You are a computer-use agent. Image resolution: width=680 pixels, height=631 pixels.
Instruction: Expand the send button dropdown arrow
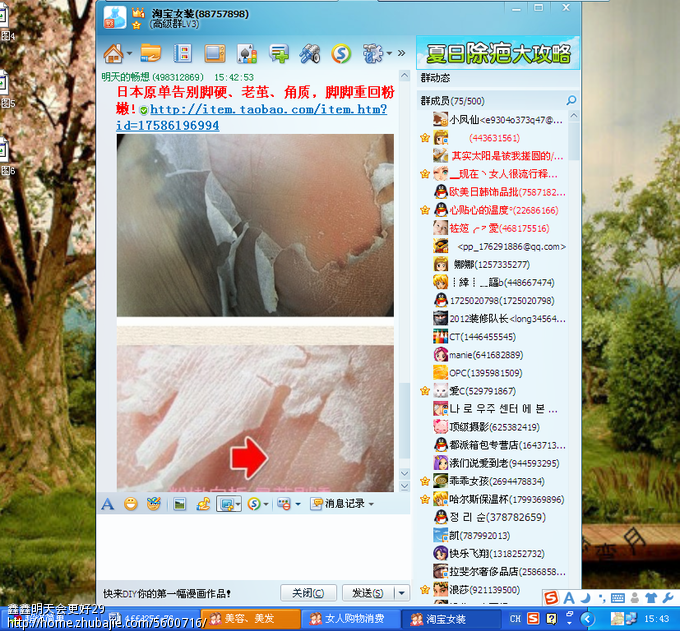[402, 593]
